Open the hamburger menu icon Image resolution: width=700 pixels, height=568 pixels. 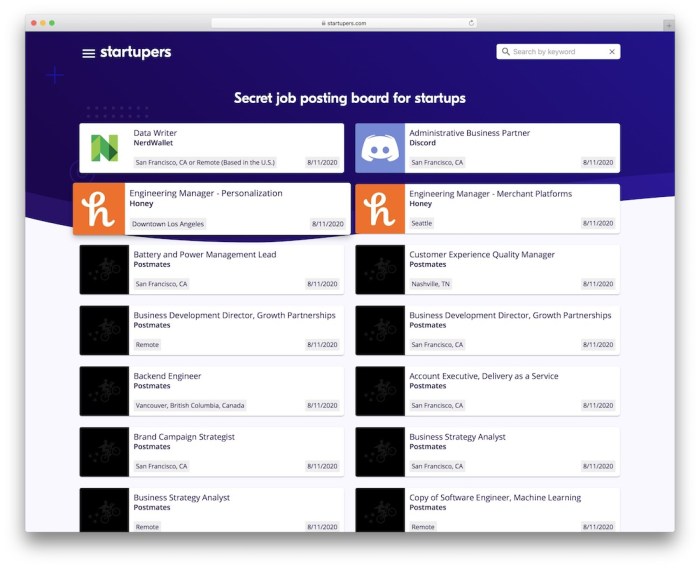89,53
